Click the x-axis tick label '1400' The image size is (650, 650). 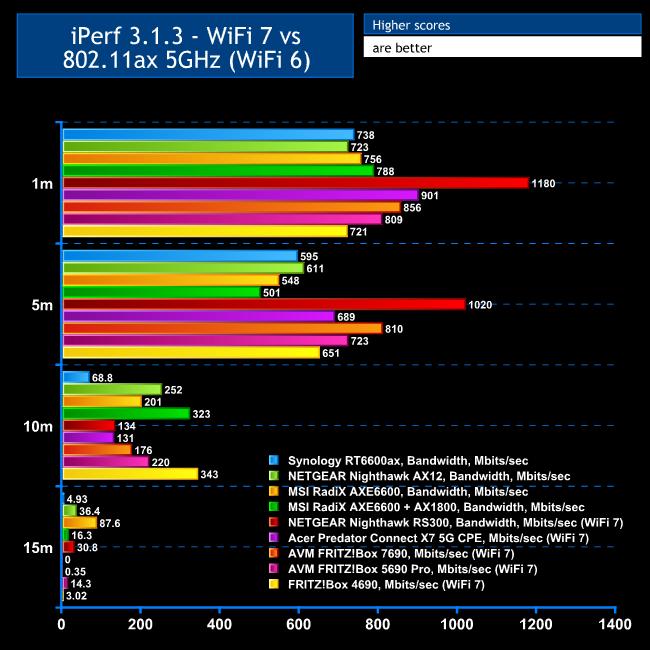tap(615, 624)
